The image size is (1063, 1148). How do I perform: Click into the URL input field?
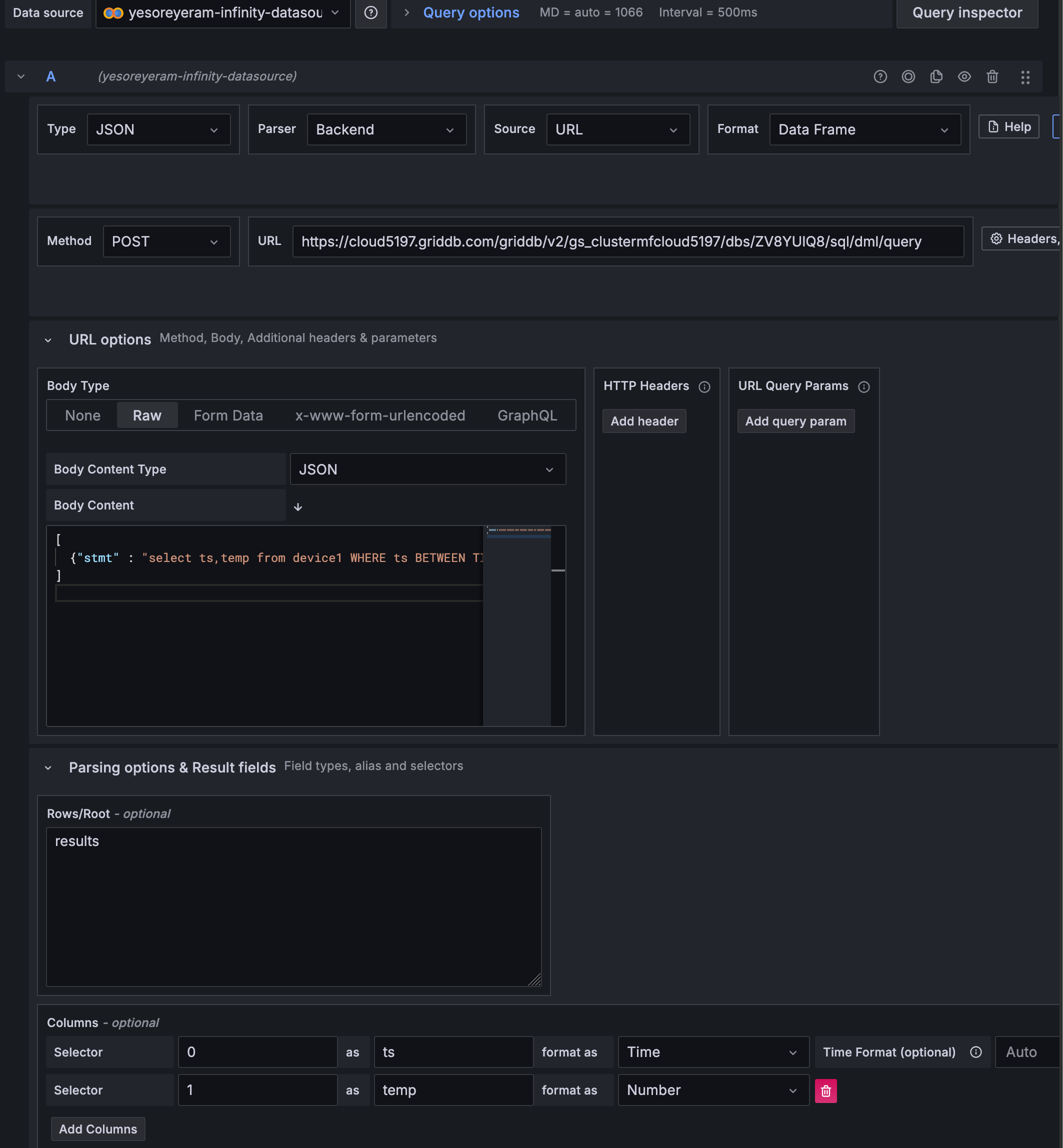[x=627, y=241]
